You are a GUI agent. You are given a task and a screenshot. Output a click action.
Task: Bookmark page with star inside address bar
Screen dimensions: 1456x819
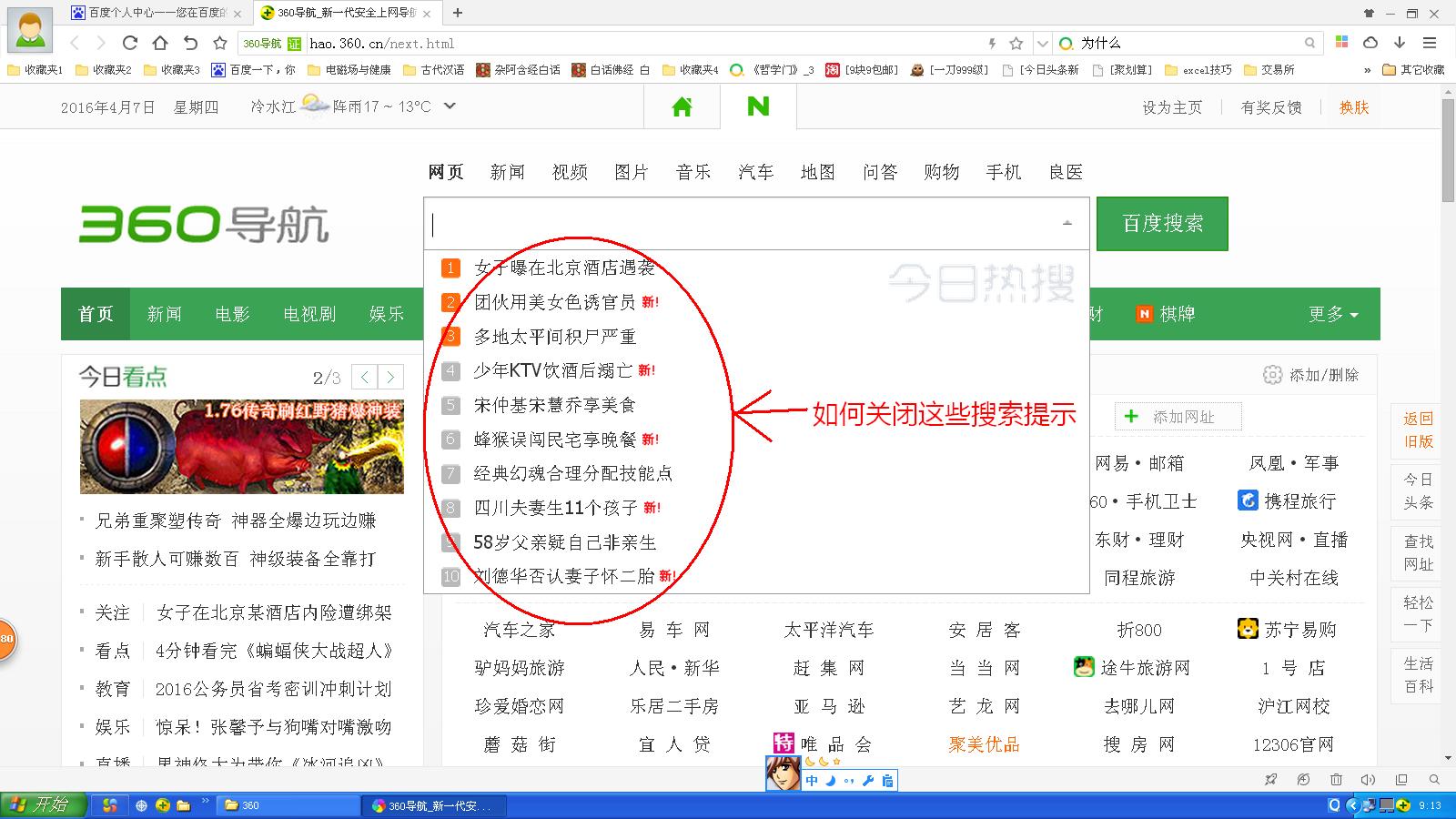[x=1016, y=43]
